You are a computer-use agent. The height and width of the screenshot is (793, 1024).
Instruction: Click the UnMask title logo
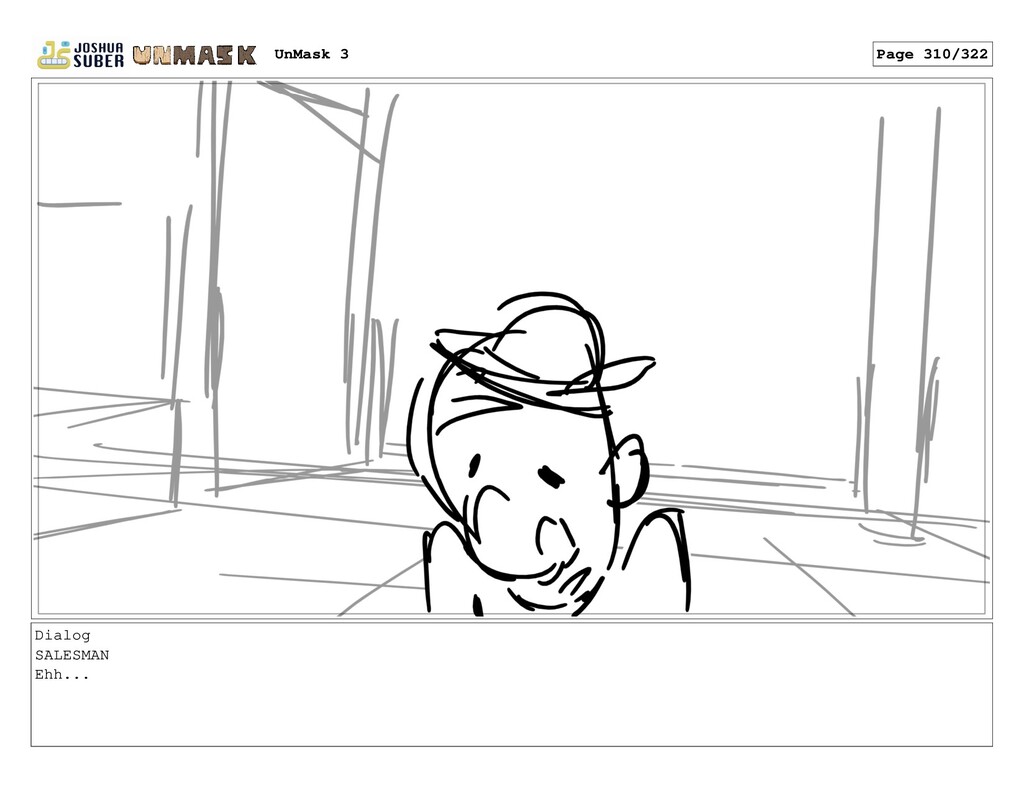195,55
